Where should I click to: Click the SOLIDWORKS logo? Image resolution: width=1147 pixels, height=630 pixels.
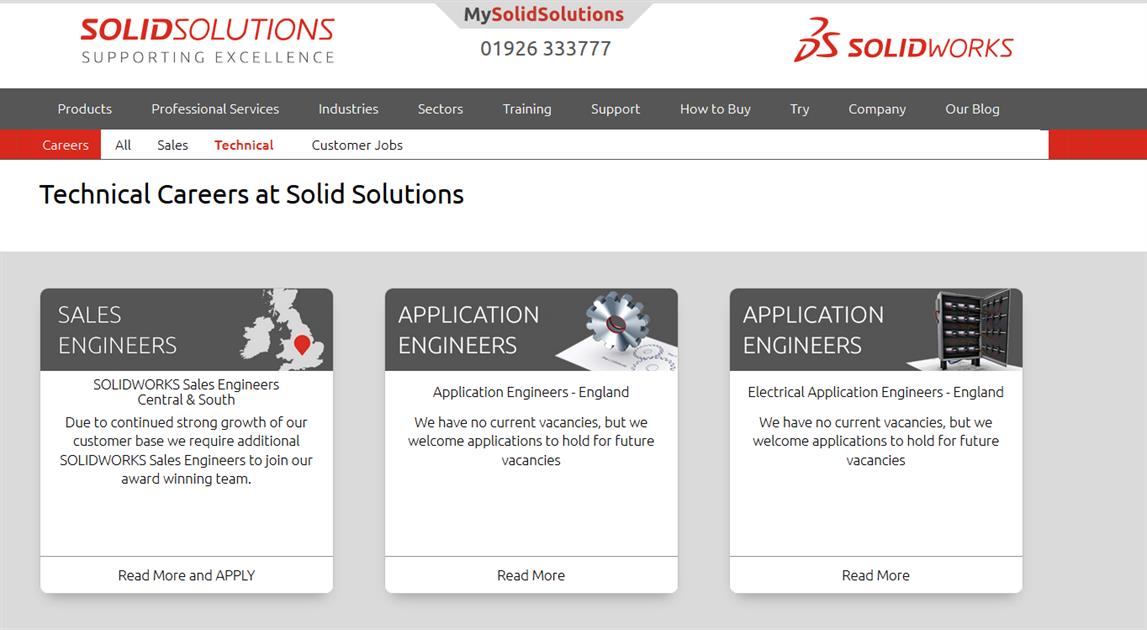click(903, 42)
